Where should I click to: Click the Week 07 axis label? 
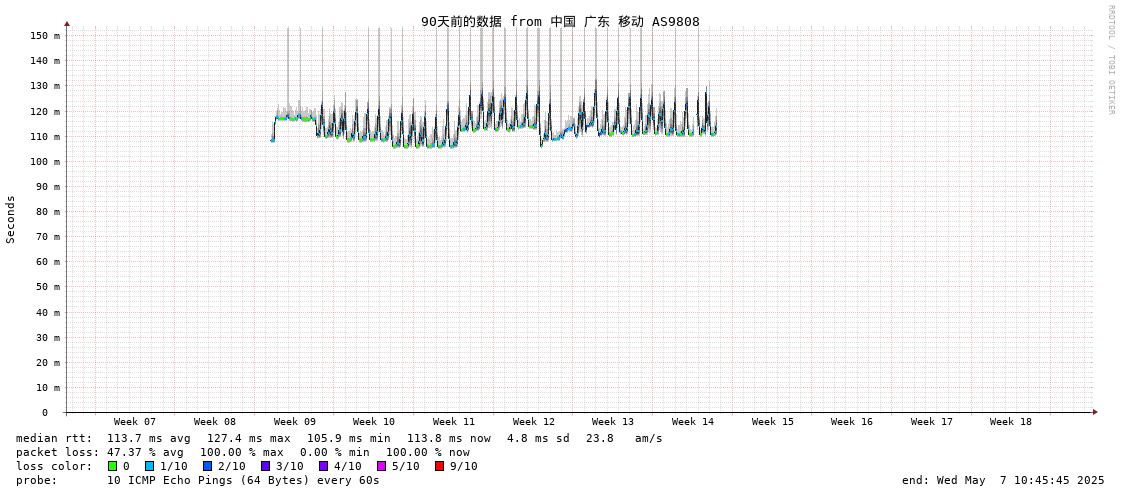pyautogui.click(x=134, y=422)
